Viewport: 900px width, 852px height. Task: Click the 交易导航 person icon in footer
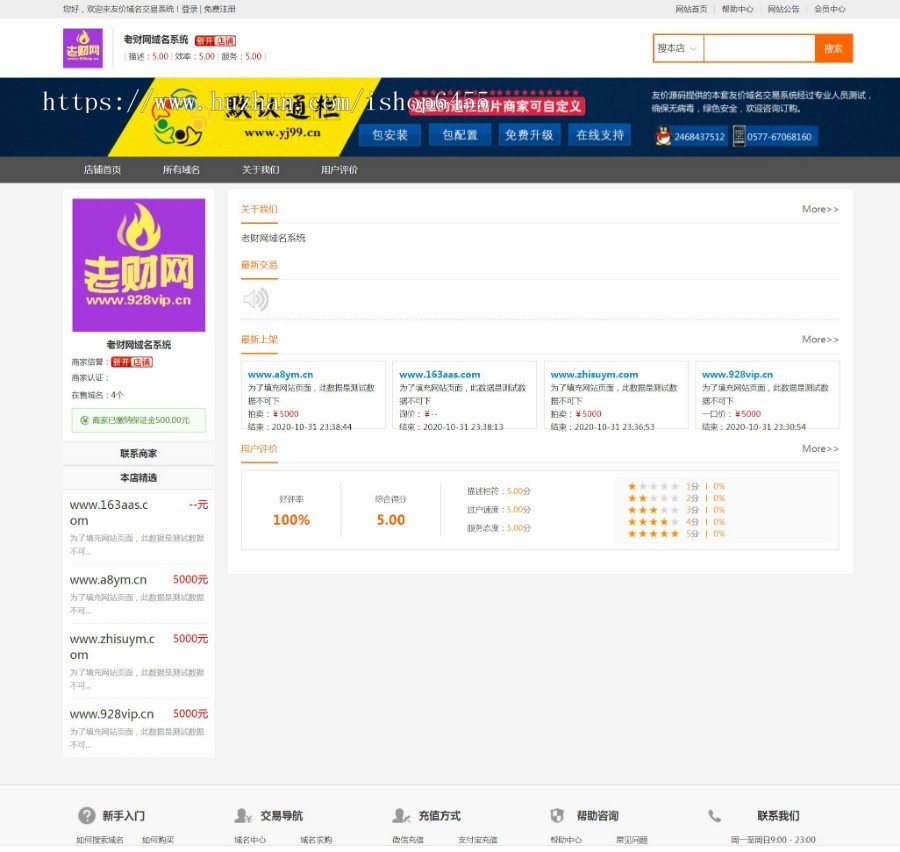(x=241, y=815)
